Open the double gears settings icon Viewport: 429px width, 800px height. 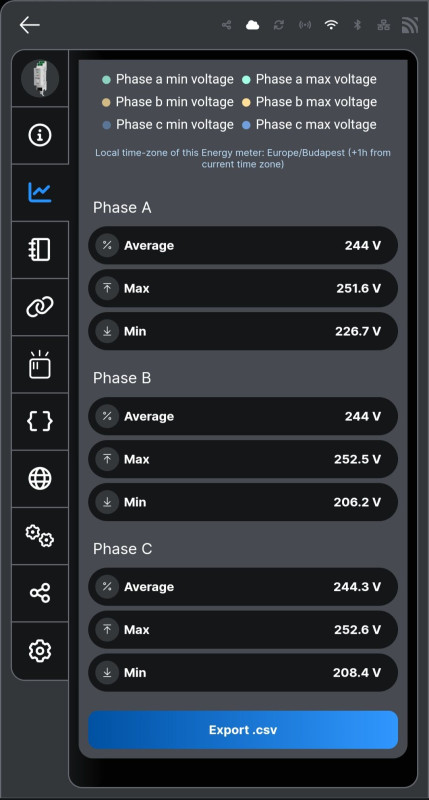[x=40, y=536]
